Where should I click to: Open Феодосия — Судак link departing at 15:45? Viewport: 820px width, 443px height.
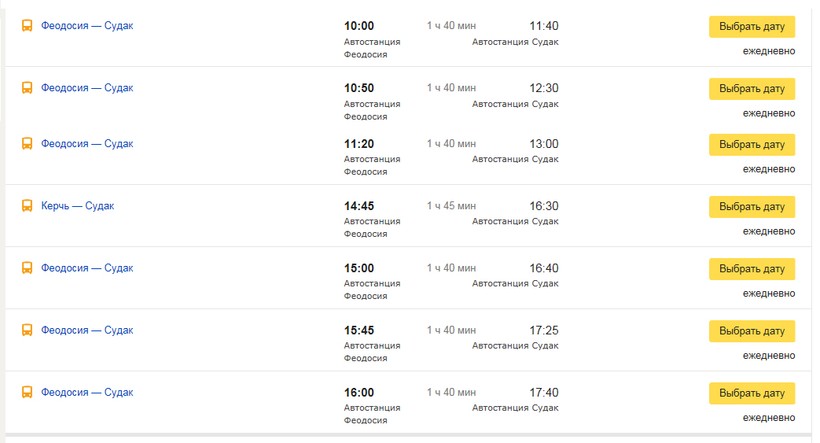[87, 330]
